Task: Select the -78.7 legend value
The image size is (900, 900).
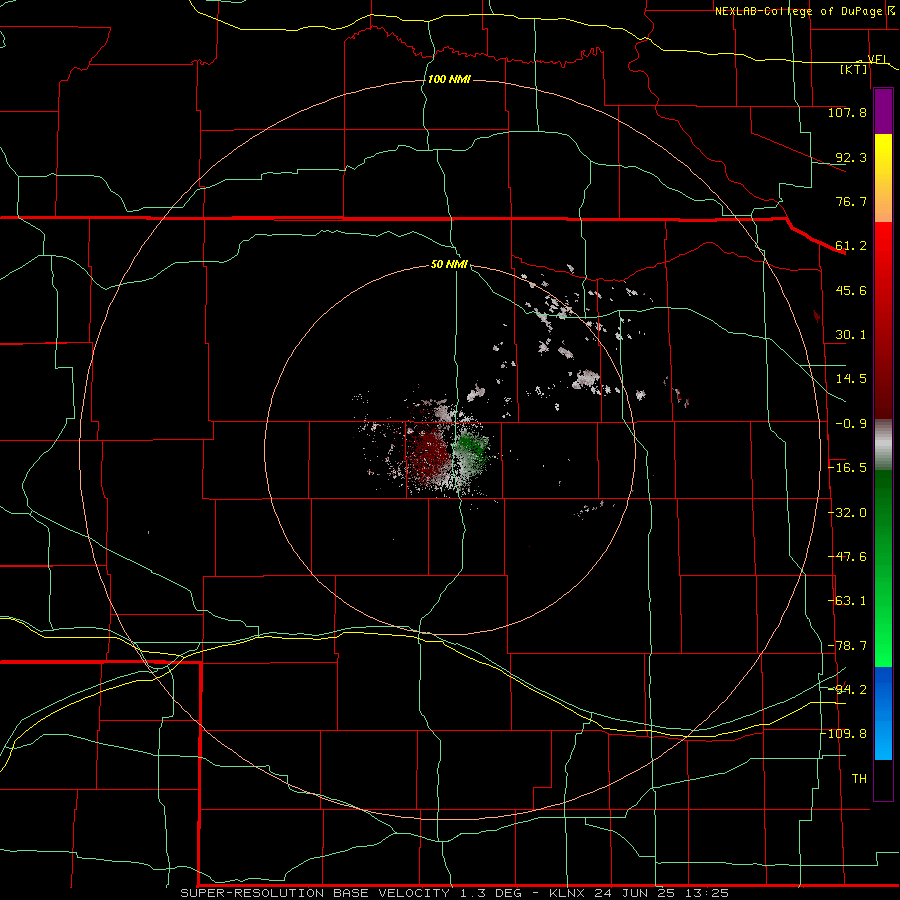Action: tap(847, 646)
